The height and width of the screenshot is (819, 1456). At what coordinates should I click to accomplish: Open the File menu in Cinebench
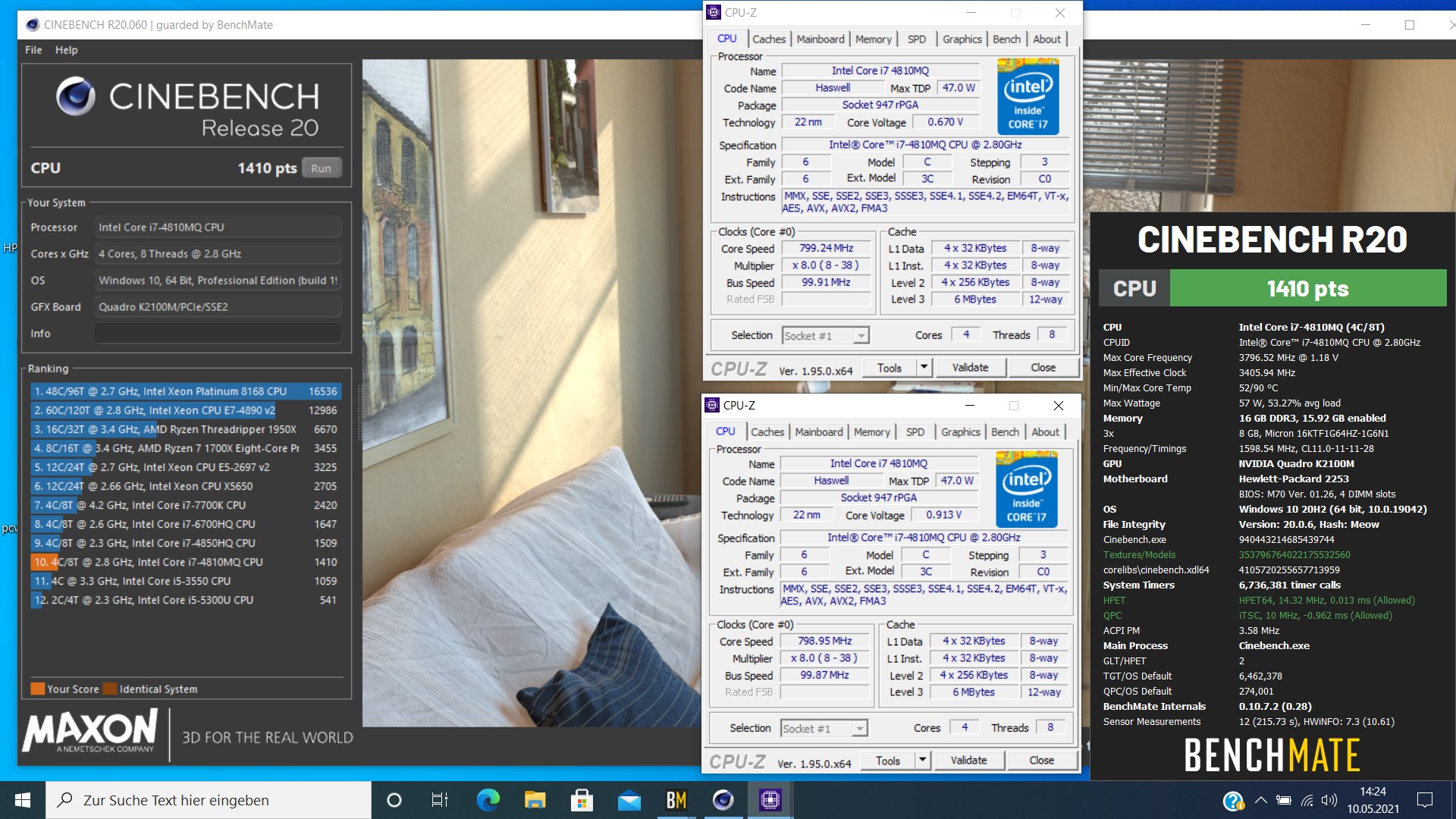tap(33, 50)
